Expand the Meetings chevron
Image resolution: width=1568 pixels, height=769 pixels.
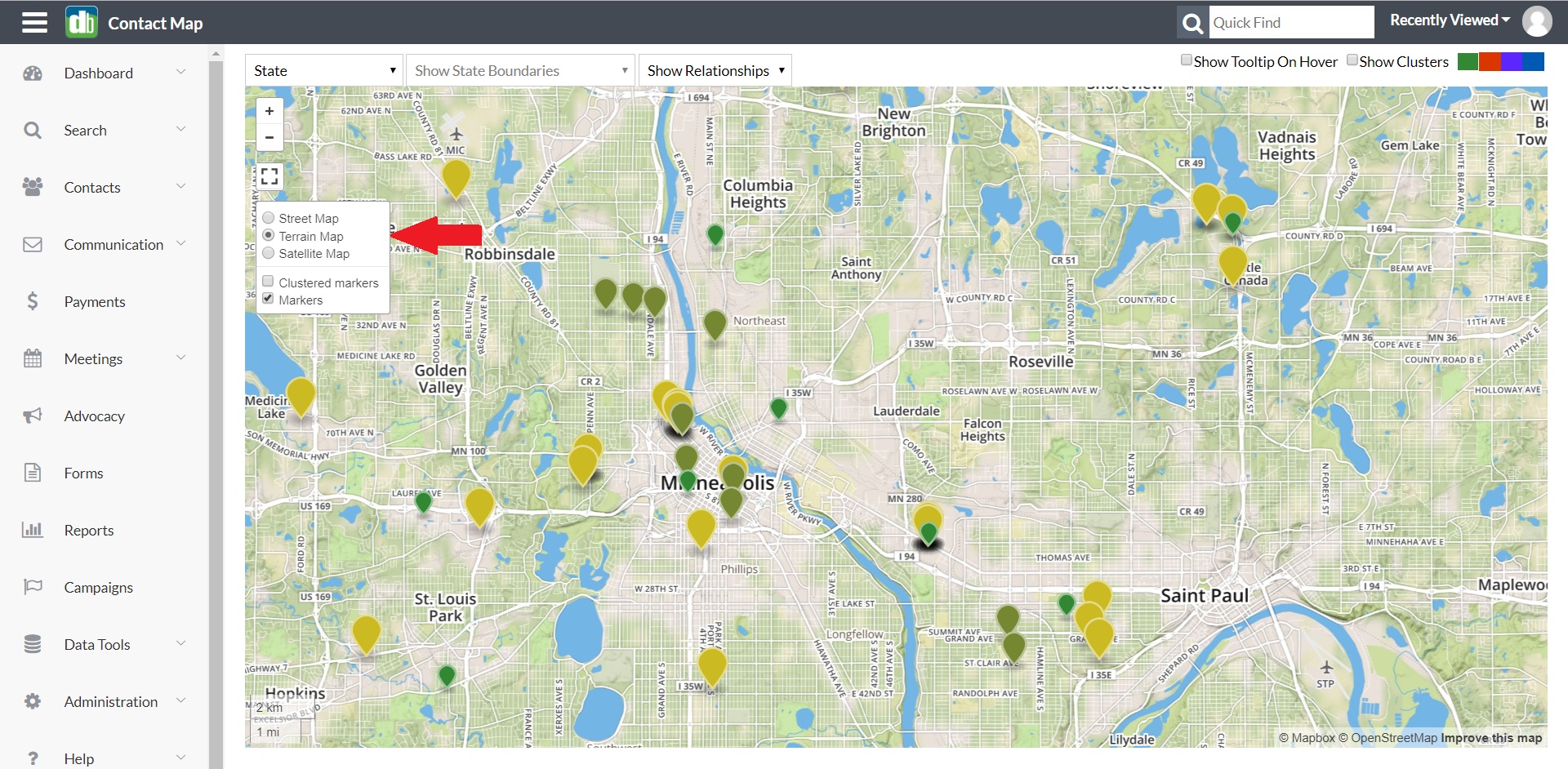pyautogui.click(x=181, y=358)
